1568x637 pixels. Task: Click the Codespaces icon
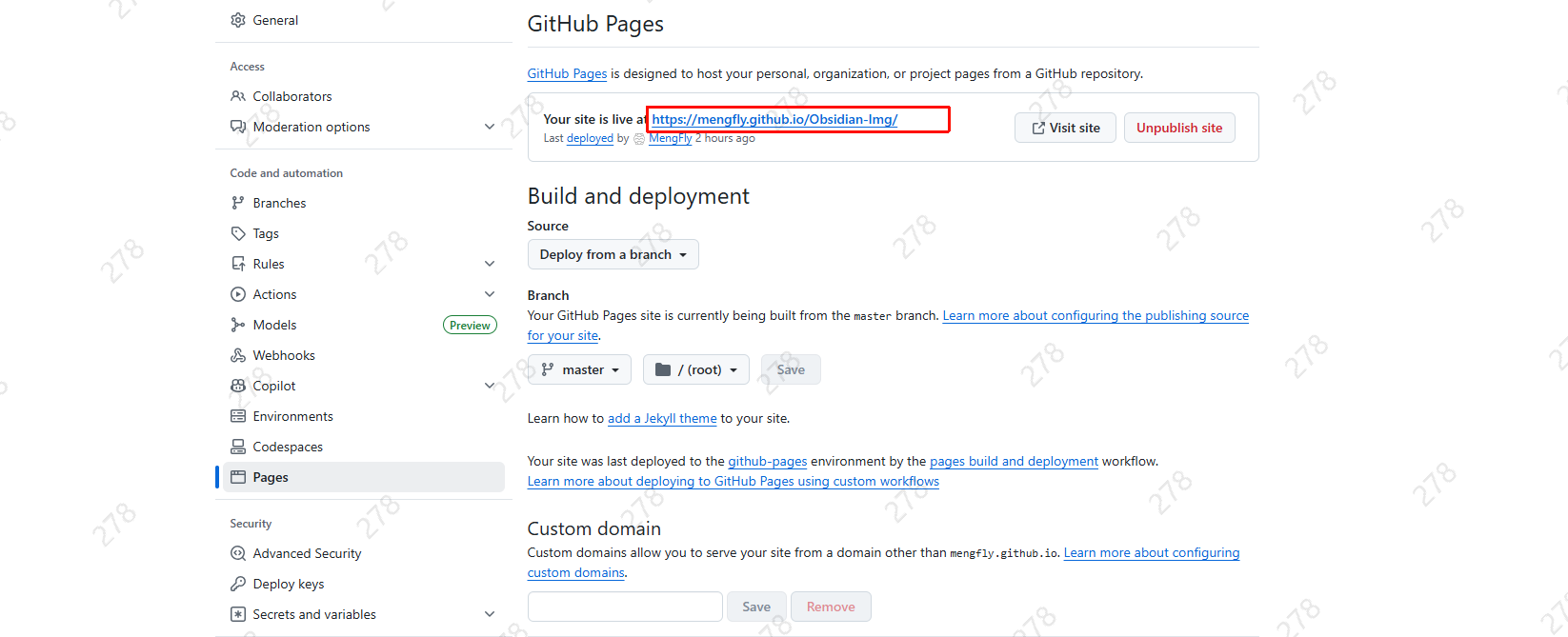(238, 447)
